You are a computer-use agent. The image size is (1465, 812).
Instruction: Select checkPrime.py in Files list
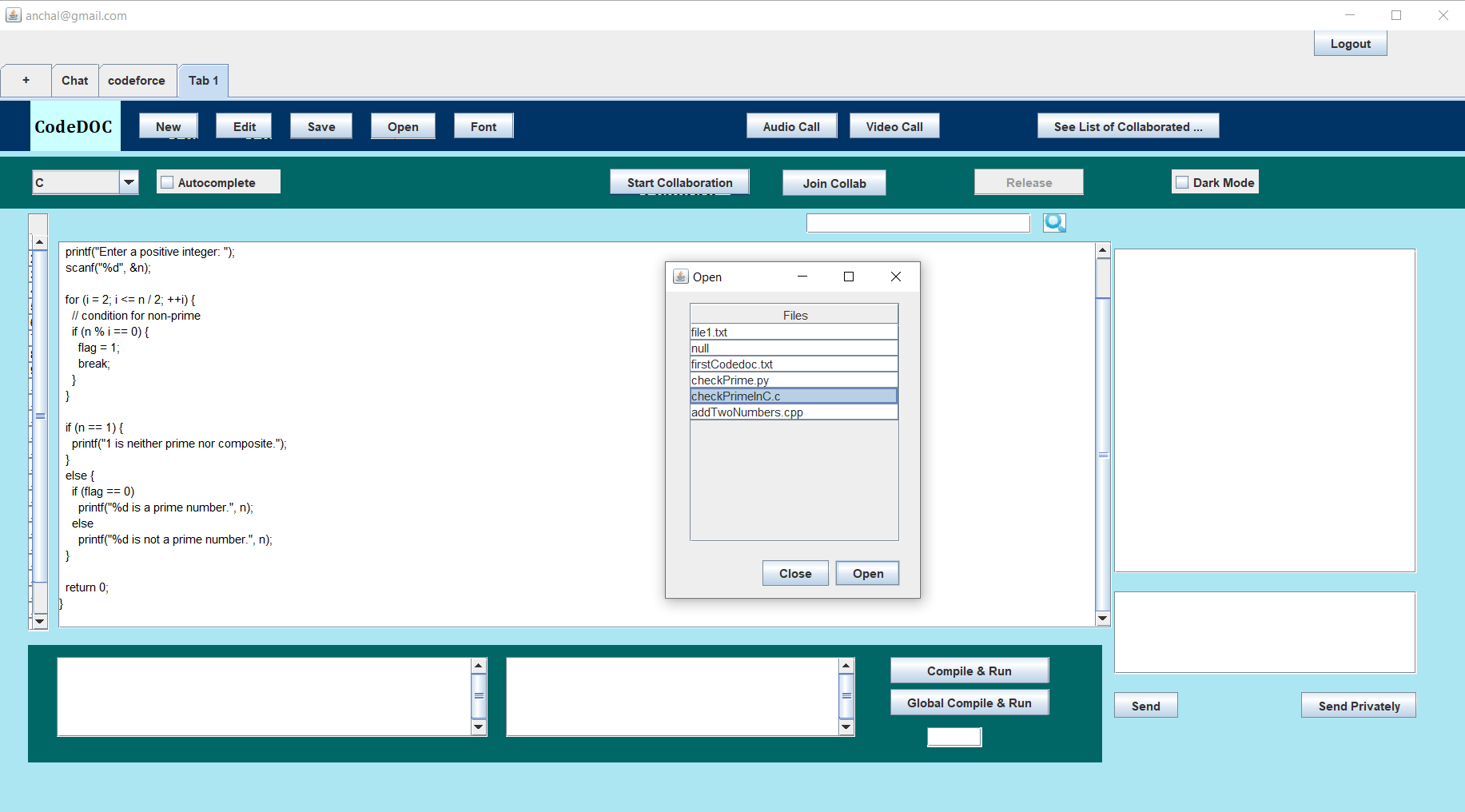coord(794,380)
